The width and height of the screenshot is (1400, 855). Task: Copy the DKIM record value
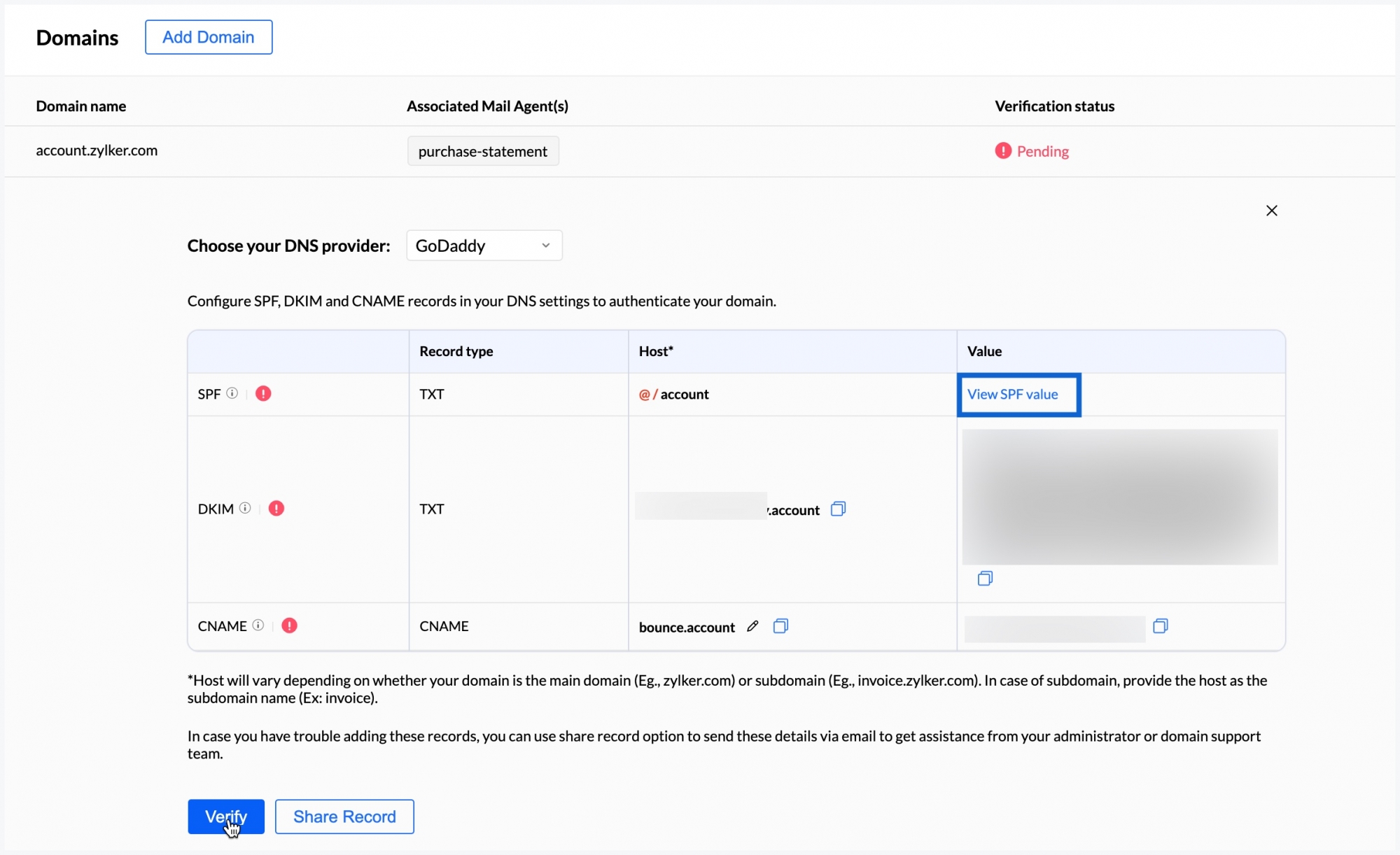coord(986,578)
